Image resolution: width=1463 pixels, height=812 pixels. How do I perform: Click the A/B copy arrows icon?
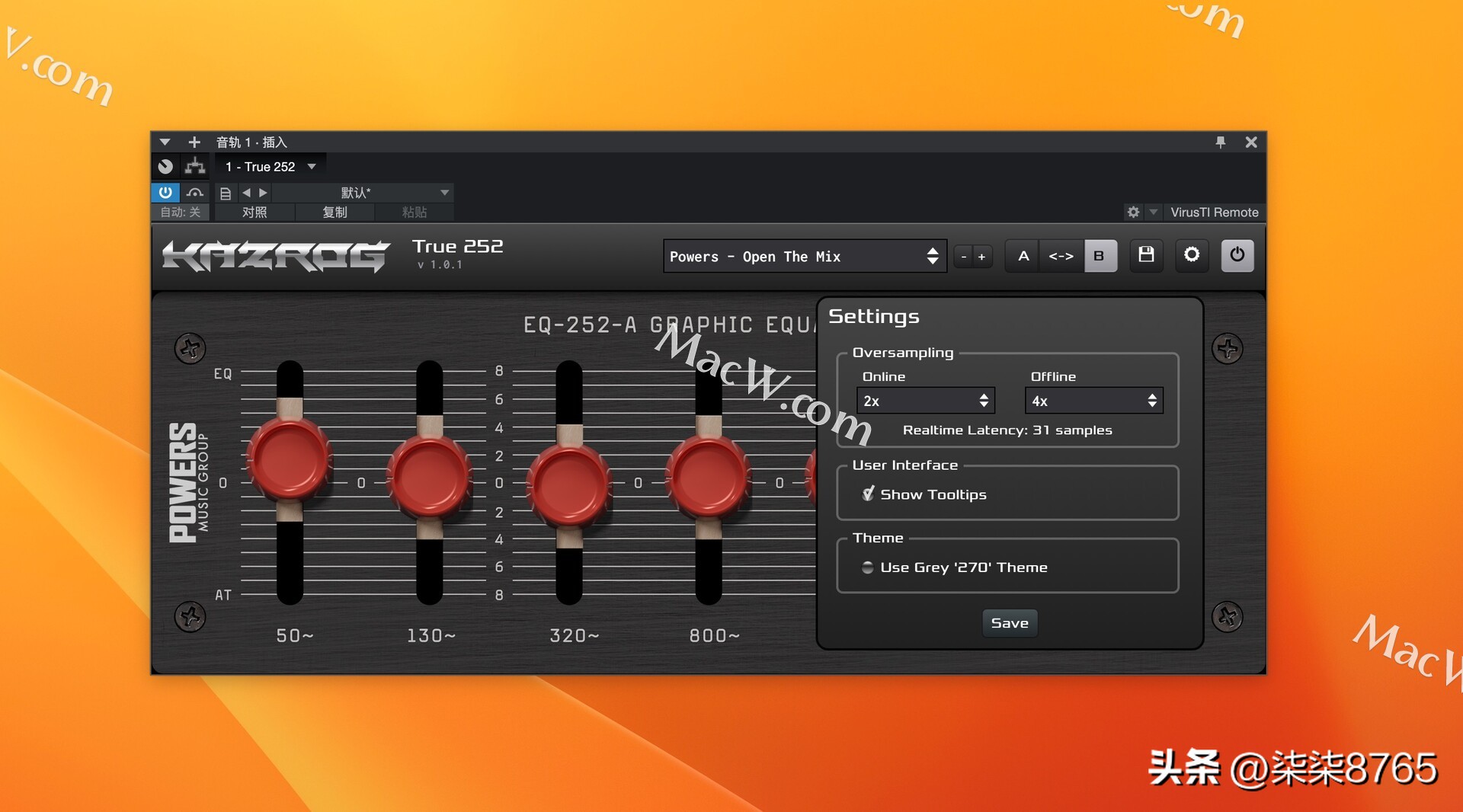[1061, 256]
